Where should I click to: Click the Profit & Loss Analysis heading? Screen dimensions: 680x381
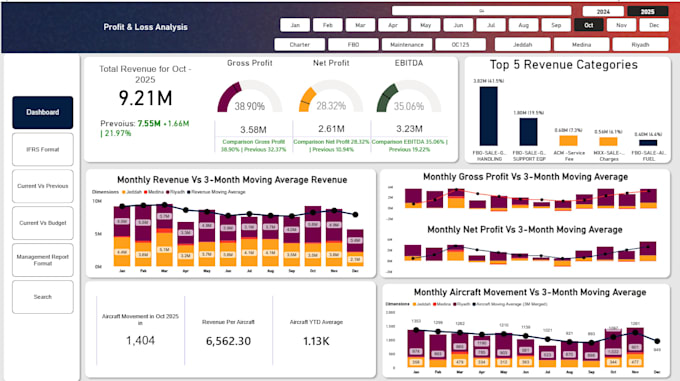click(x=145, y=27)
